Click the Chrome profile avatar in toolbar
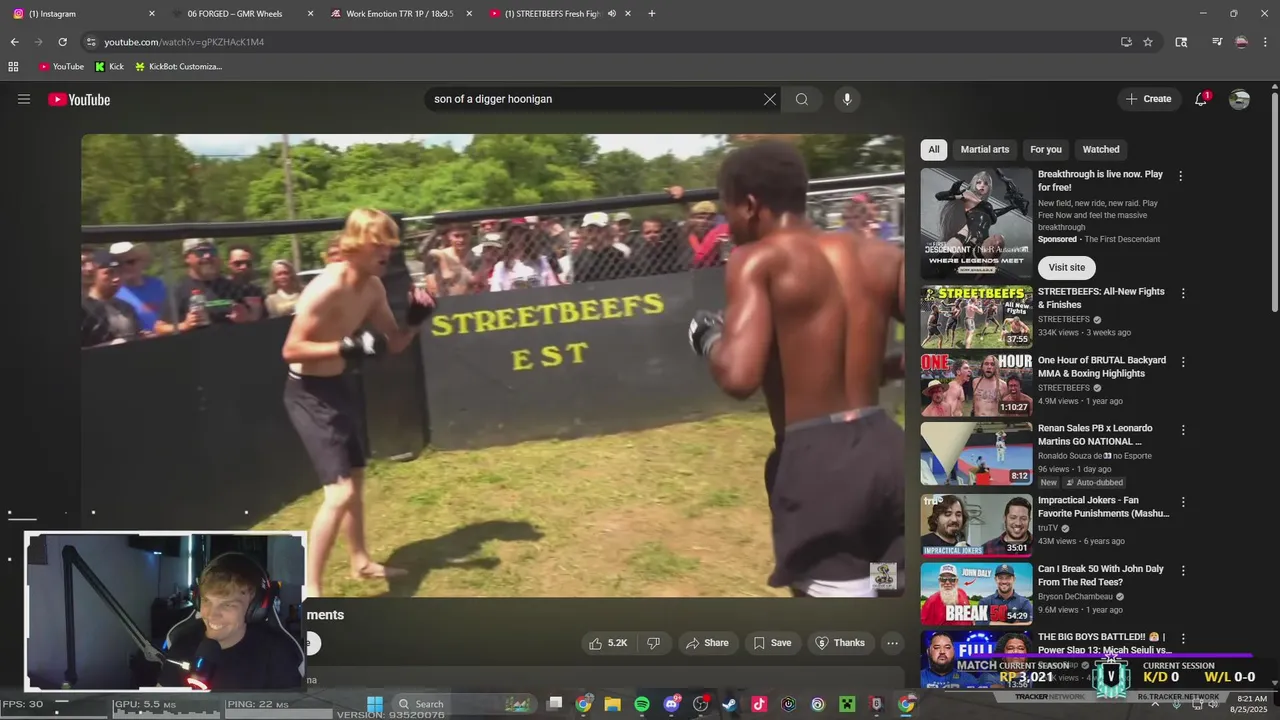Screen dimensions: 1280x720 point(1241,42)
